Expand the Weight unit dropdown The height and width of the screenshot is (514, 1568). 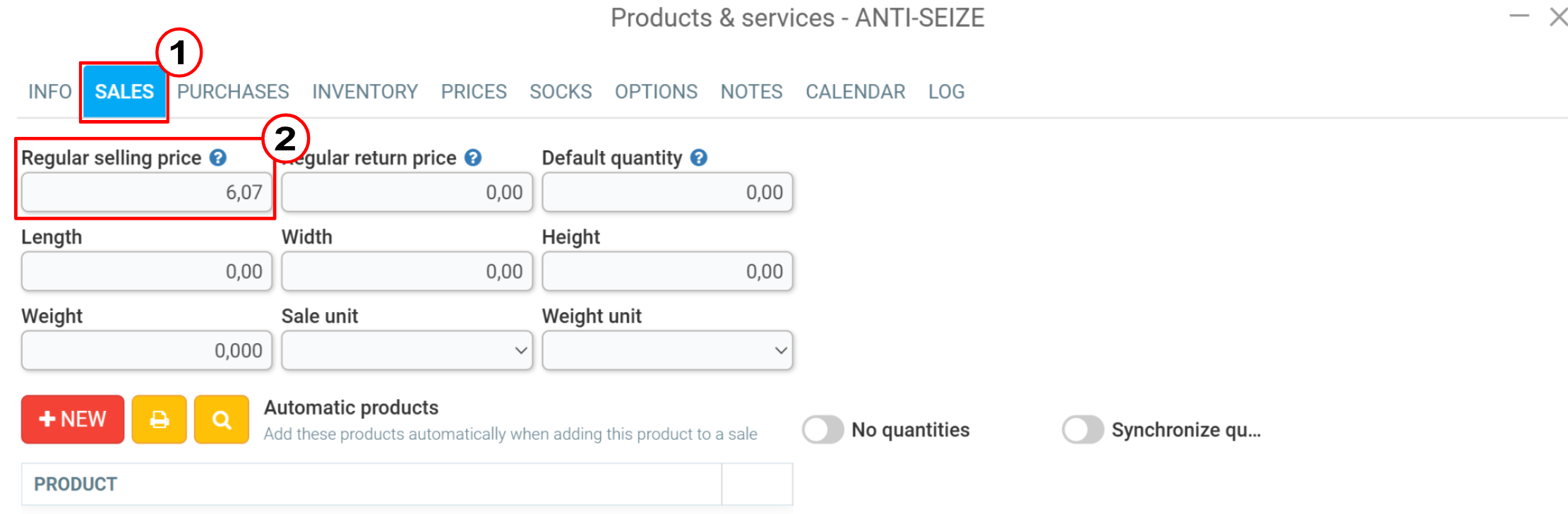point(667,350)
